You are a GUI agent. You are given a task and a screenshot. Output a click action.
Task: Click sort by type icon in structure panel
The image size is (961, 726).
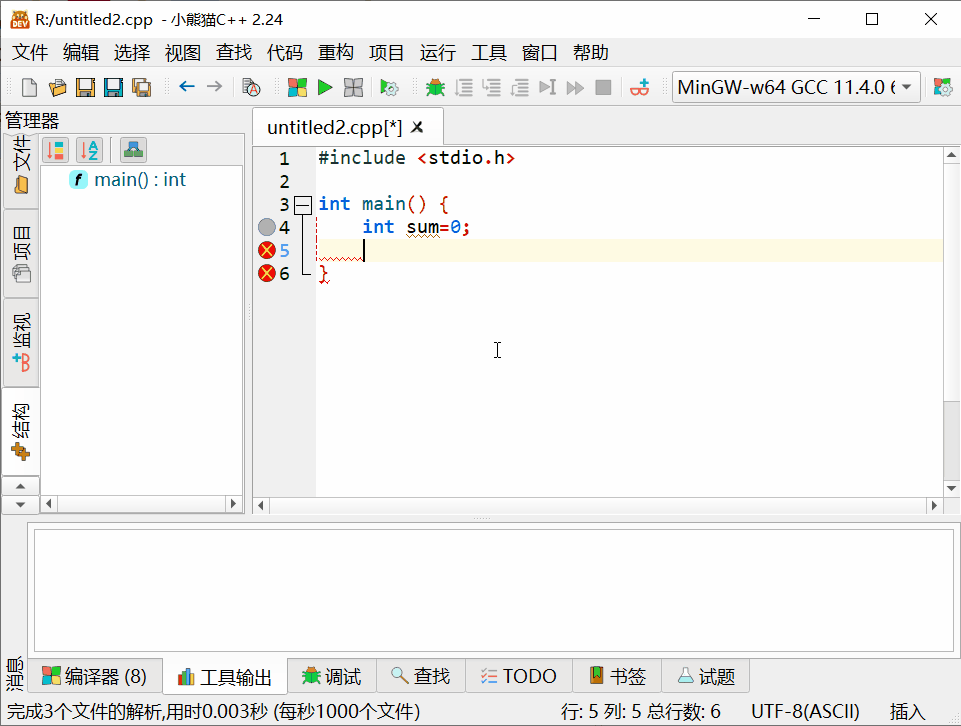click(56, 150)
